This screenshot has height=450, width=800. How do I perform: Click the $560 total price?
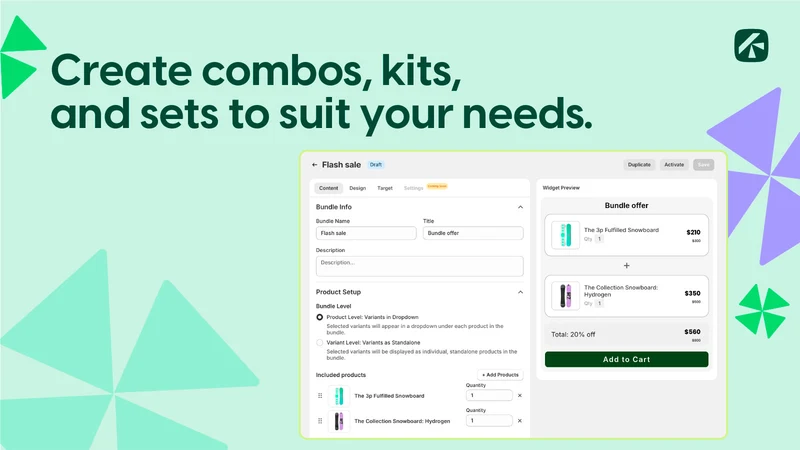point(692,332)
